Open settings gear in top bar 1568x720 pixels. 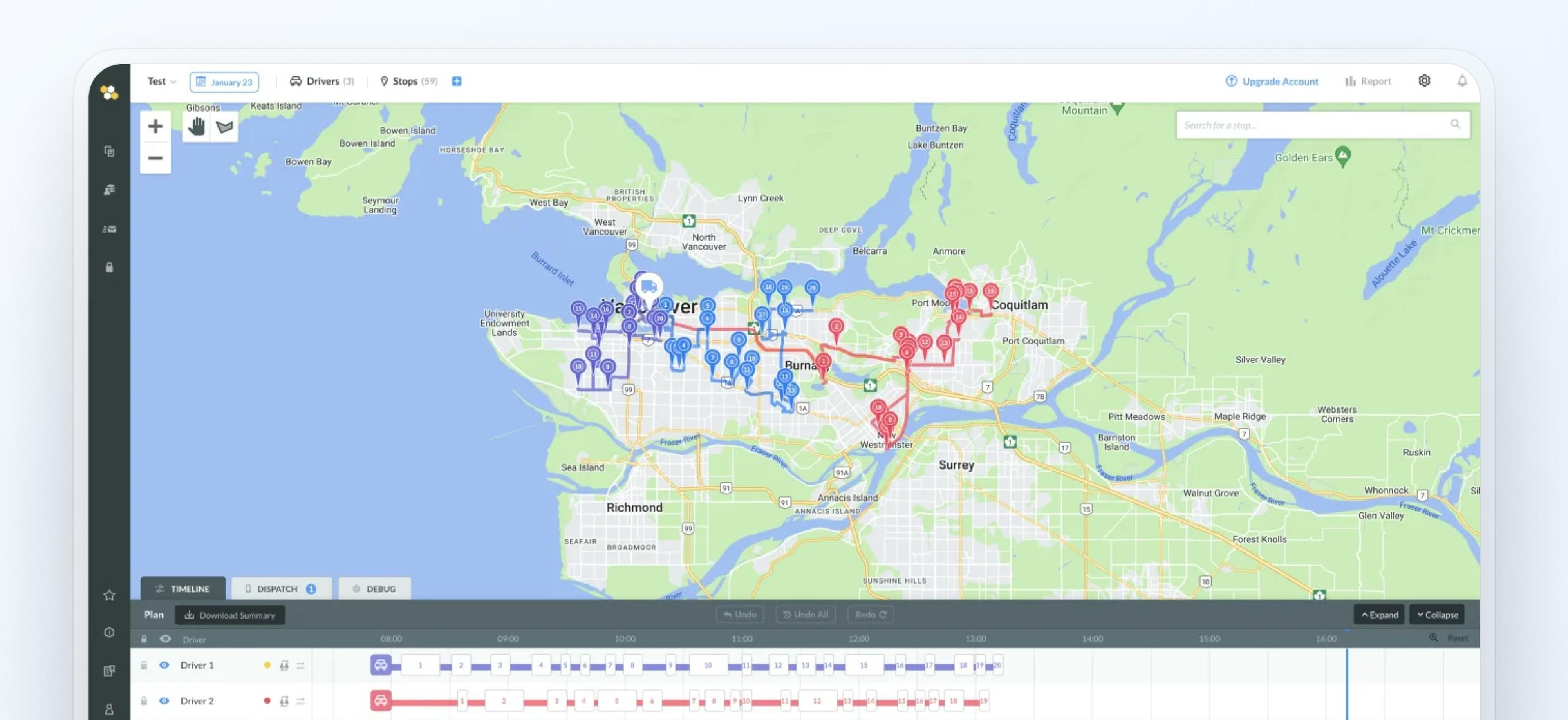tap(1425, 81)
